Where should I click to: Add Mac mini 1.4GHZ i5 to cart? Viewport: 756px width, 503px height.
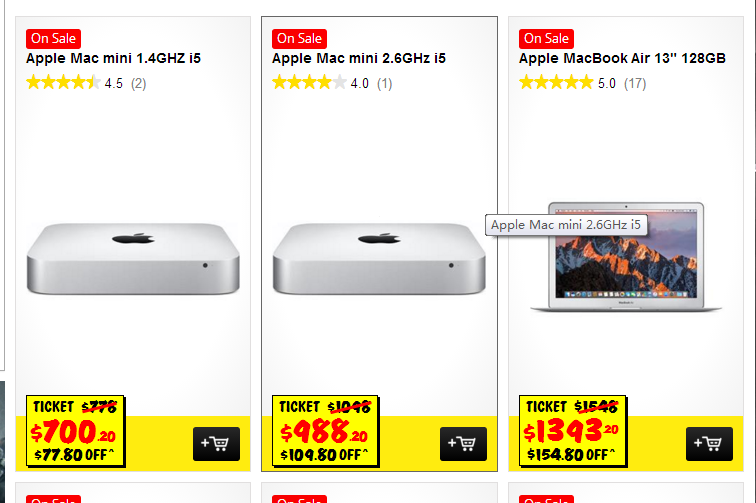(x=216, y=444)
